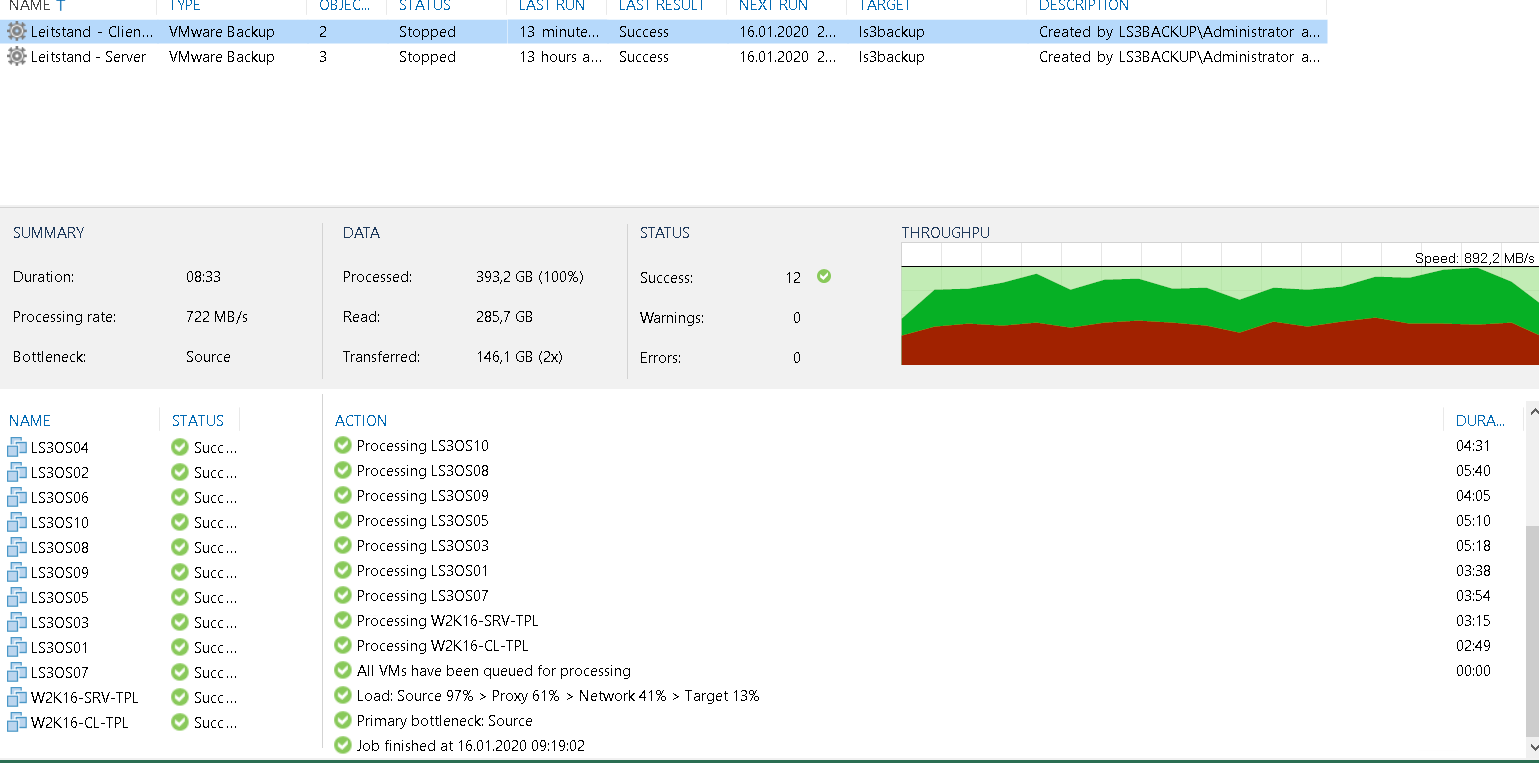Click gear icon of Leitstand - Client job
The height and width of the screenshot is (763, 1539).
tap(17, 32)
